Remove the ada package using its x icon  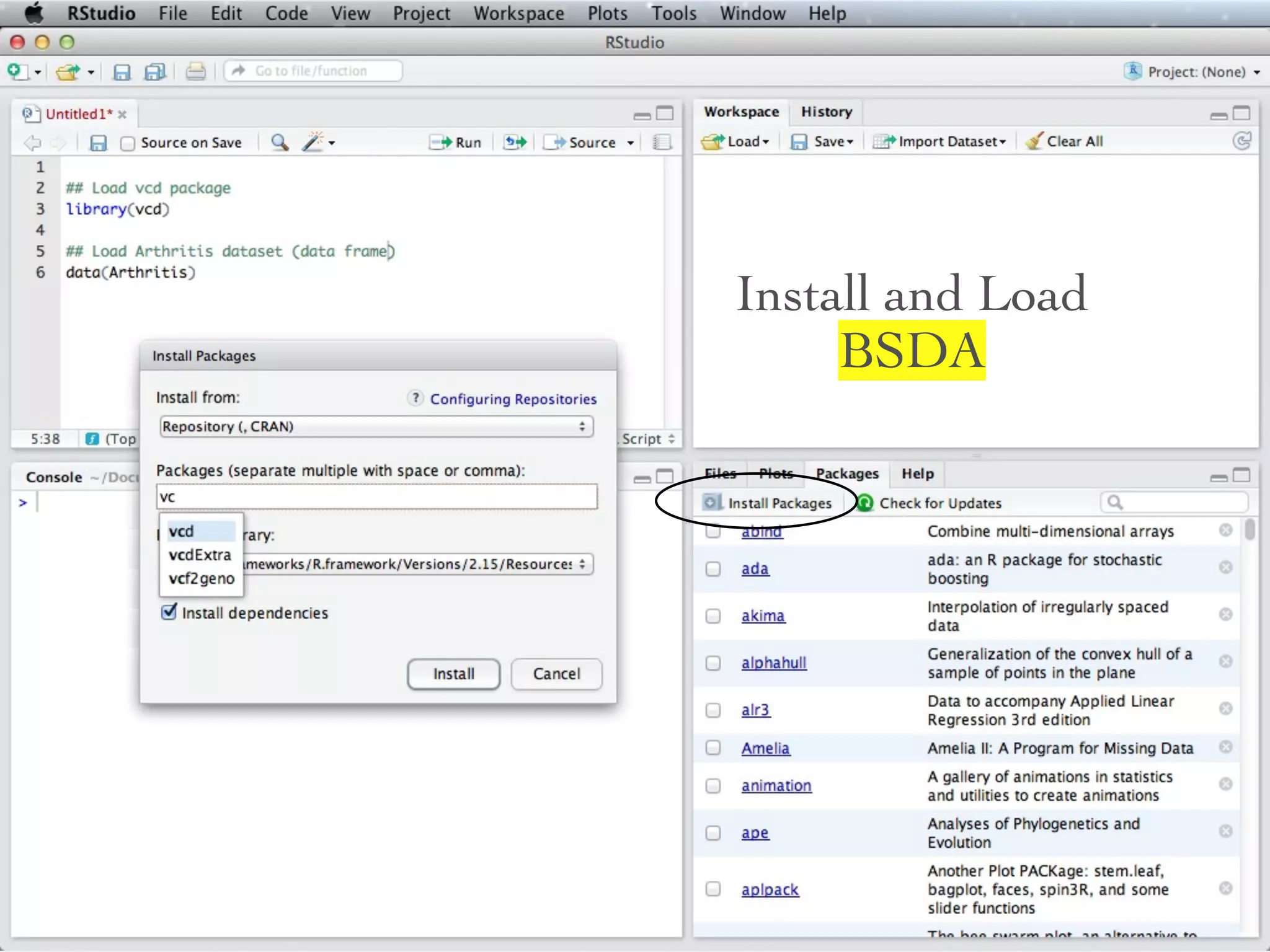1225,567
